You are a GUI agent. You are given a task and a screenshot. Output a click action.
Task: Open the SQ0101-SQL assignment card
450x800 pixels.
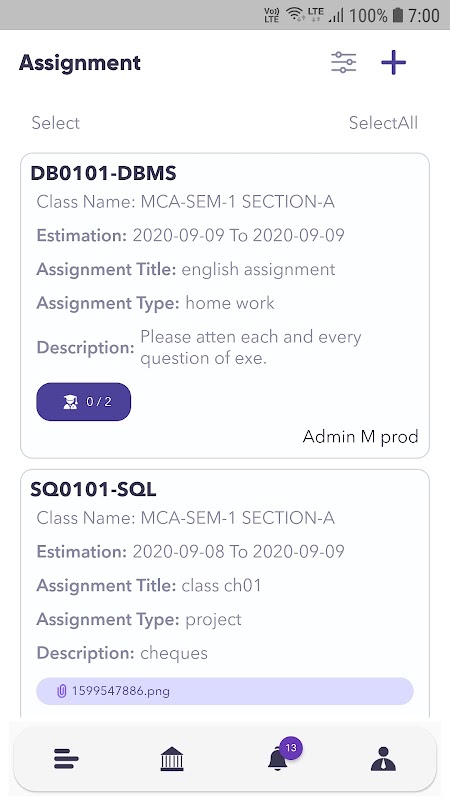coord(225,594)
